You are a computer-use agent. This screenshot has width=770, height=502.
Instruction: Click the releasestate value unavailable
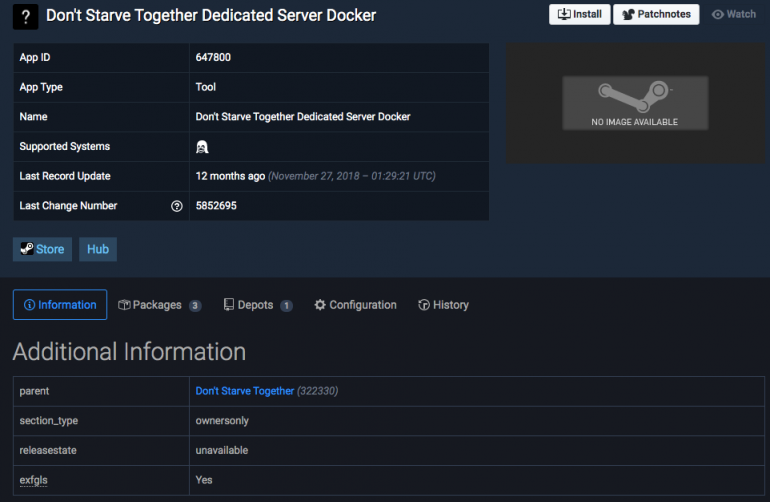(221, 450)
